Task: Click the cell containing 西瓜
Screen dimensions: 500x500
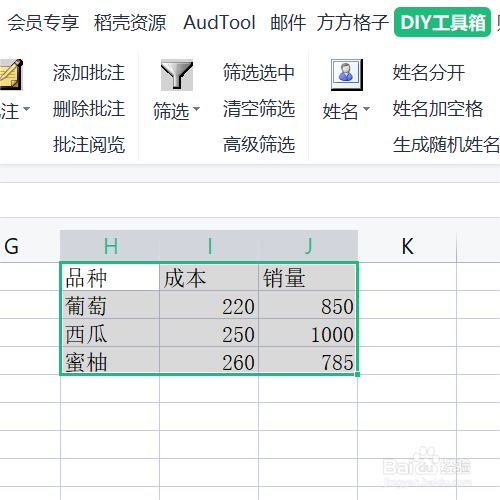Action: (x=110, y=333)
